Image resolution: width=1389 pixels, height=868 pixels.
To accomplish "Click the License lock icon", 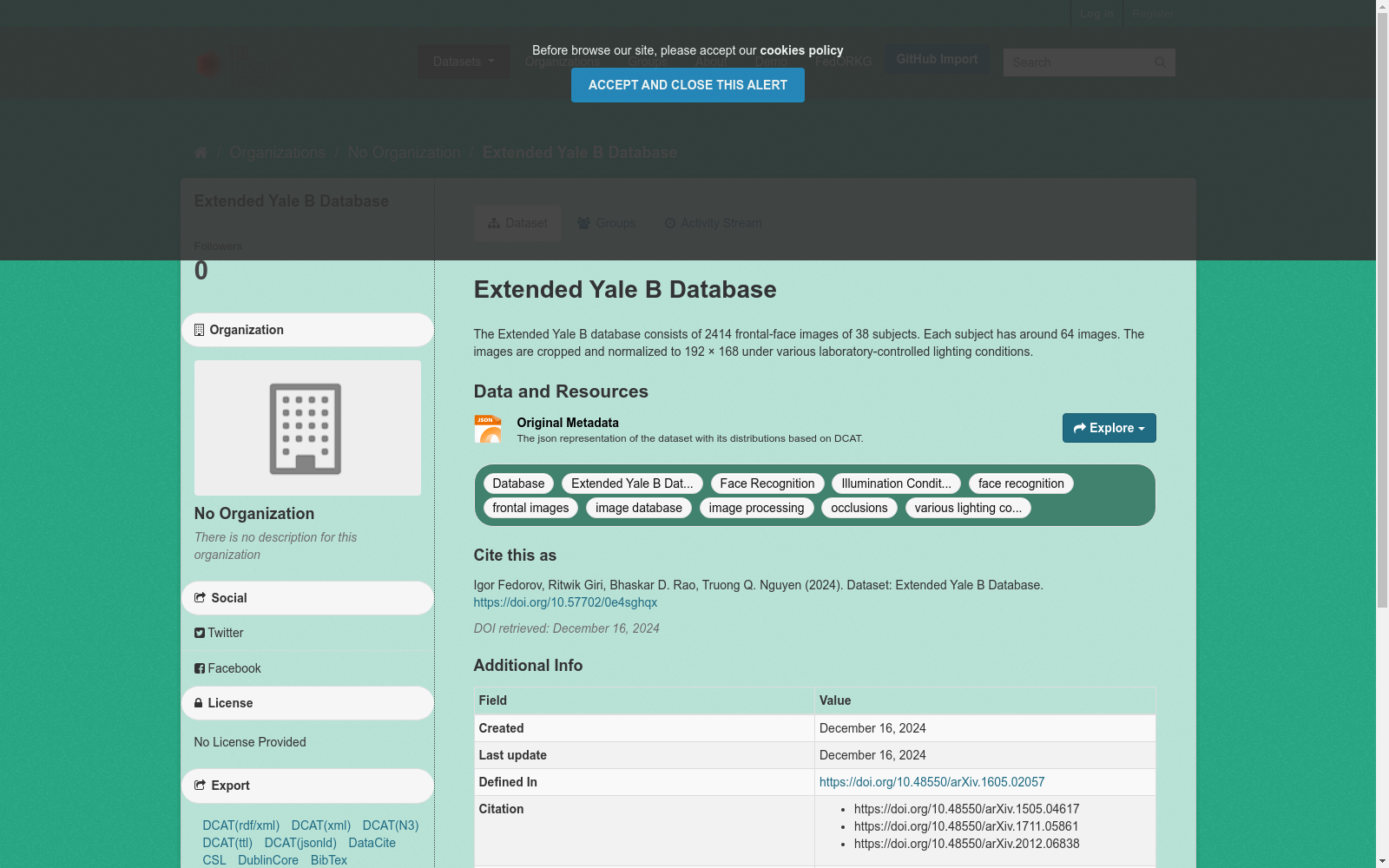I will click(199, 703).
